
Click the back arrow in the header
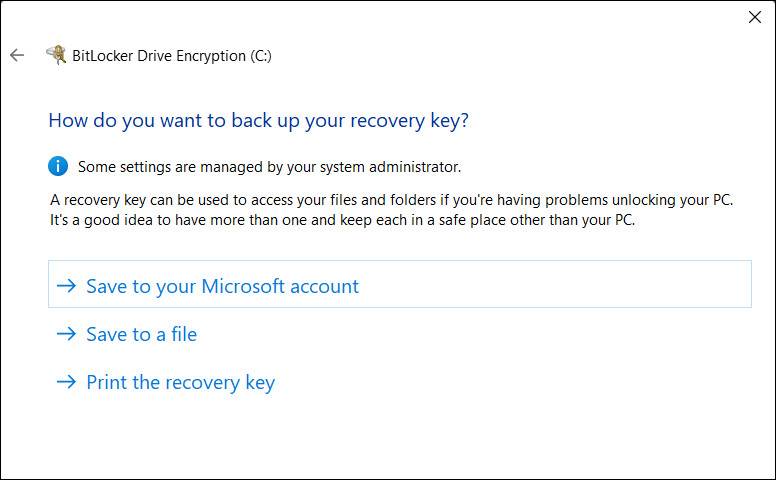point(16,56)
